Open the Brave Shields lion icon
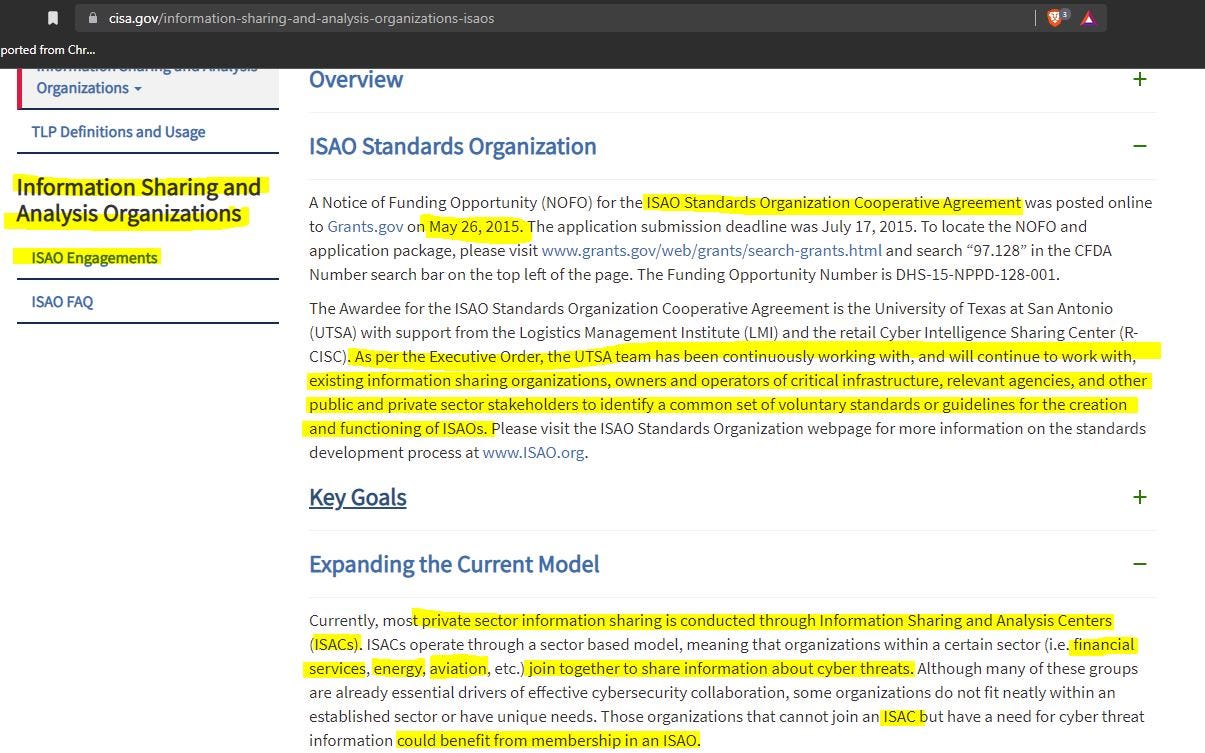The image size is (1205, 753). 1055,17
